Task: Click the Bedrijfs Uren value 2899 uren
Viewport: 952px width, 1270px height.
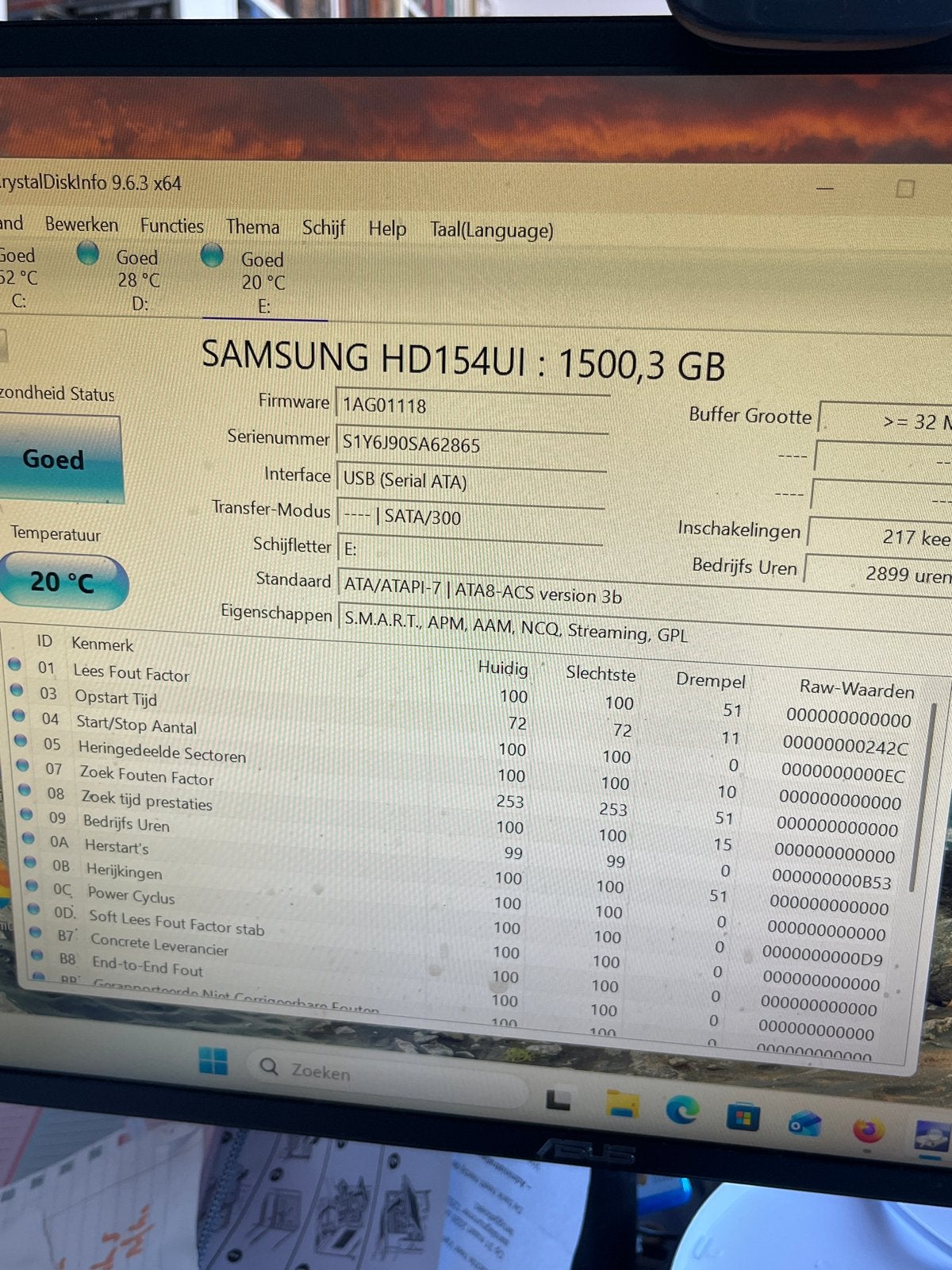Action: [877, 571]
